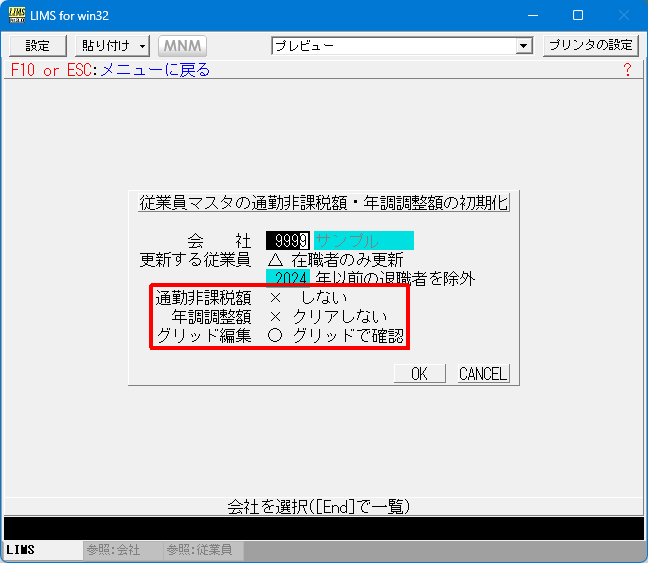648x563 pixels.
Task: Switch to the 参照:会社 tab
Action: 113,551
